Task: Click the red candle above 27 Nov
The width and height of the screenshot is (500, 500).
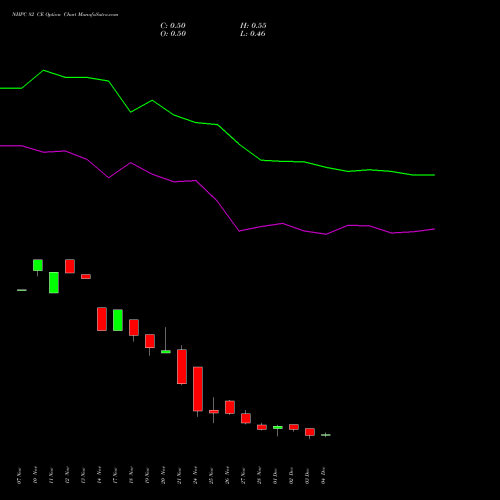Action: 246,418
